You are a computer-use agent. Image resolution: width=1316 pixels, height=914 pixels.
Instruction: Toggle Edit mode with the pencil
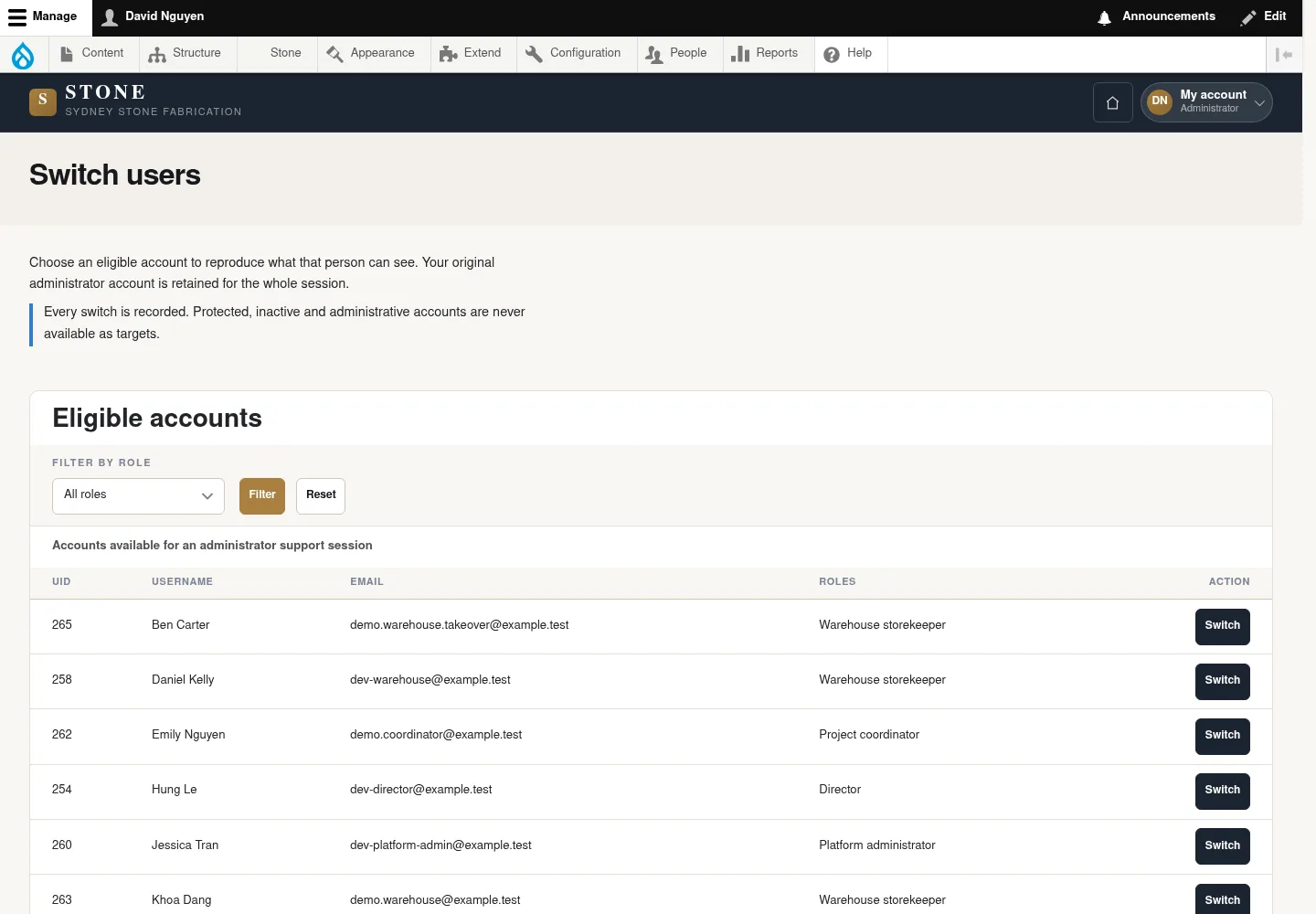(x=1263, y=16)
